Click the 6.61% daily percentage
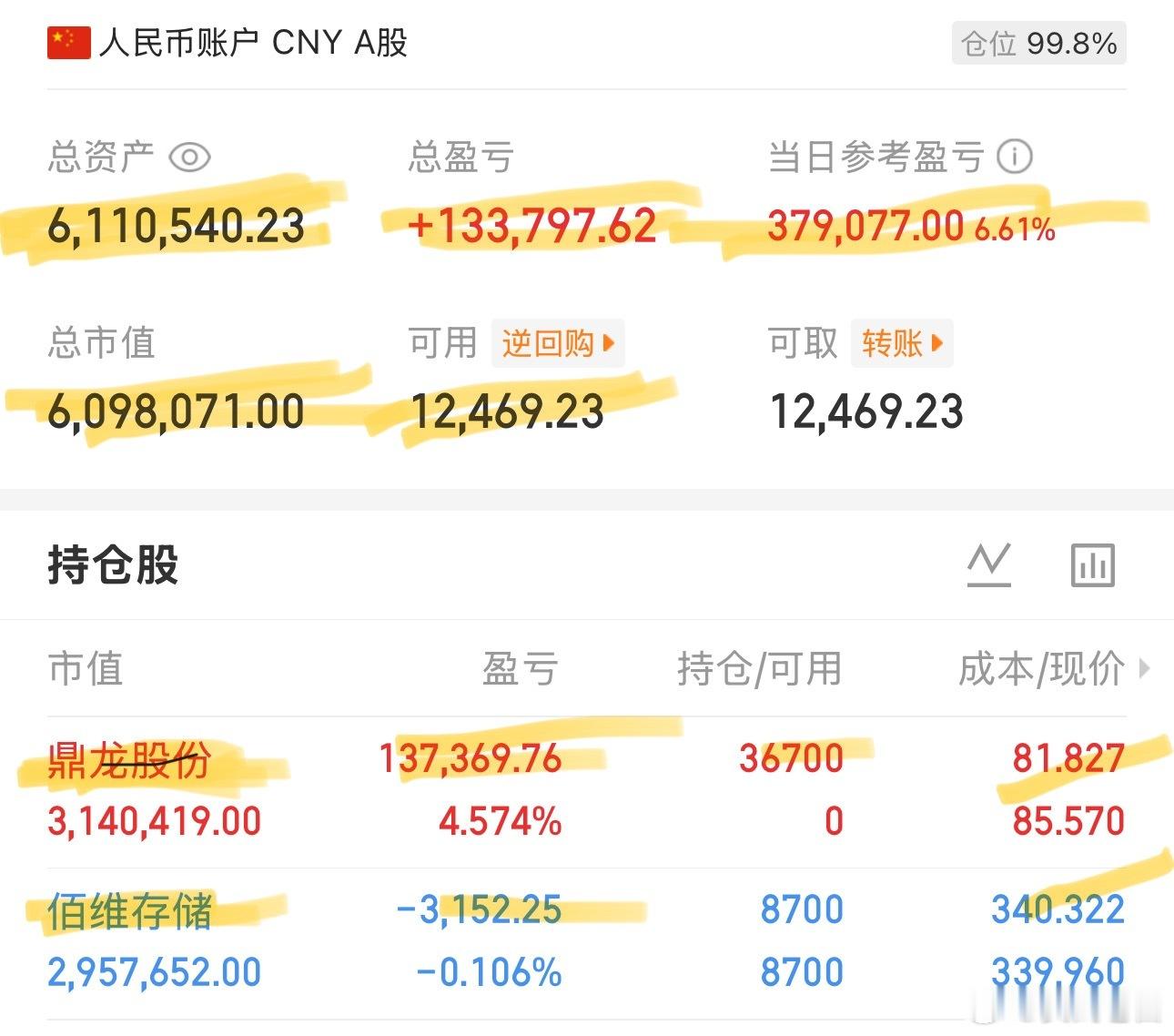1174x1036 pixels. 1015,229
